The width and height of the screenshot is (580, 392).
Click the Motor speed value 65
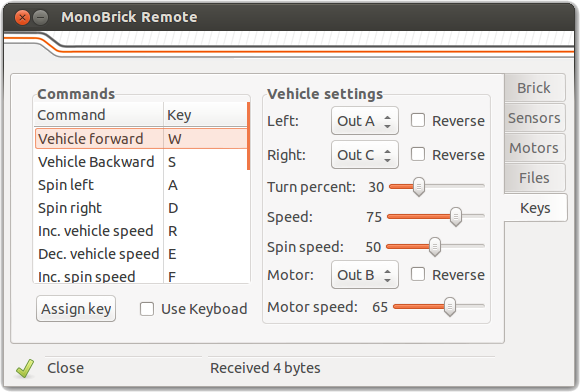[x=380, y=307]
